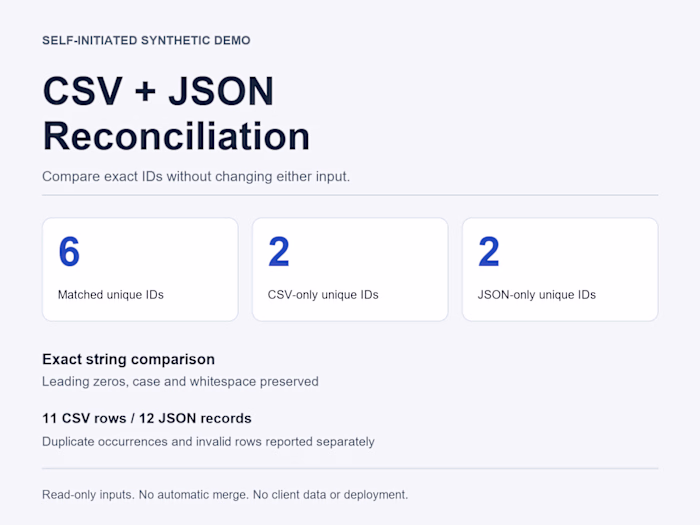Click the number 2 above CSV-only label
Screen dimensions: 700x525
(279, 252)
